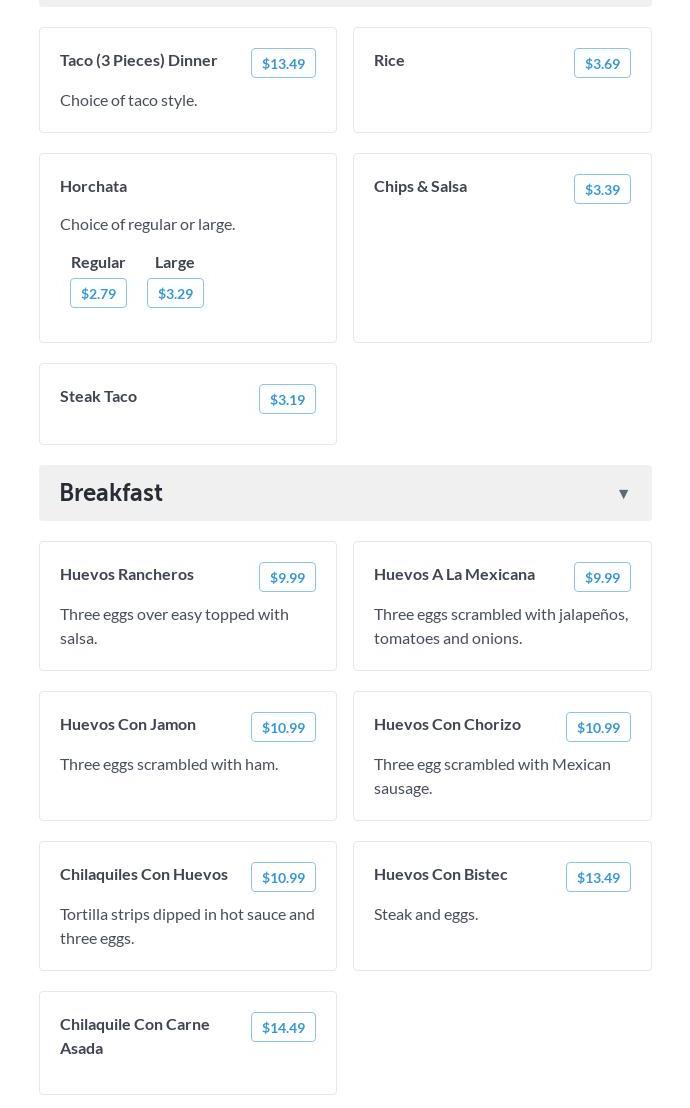Open the Huevos Con Bistec card title
This screenshot has height=1108, width=690.
(440, 874)
